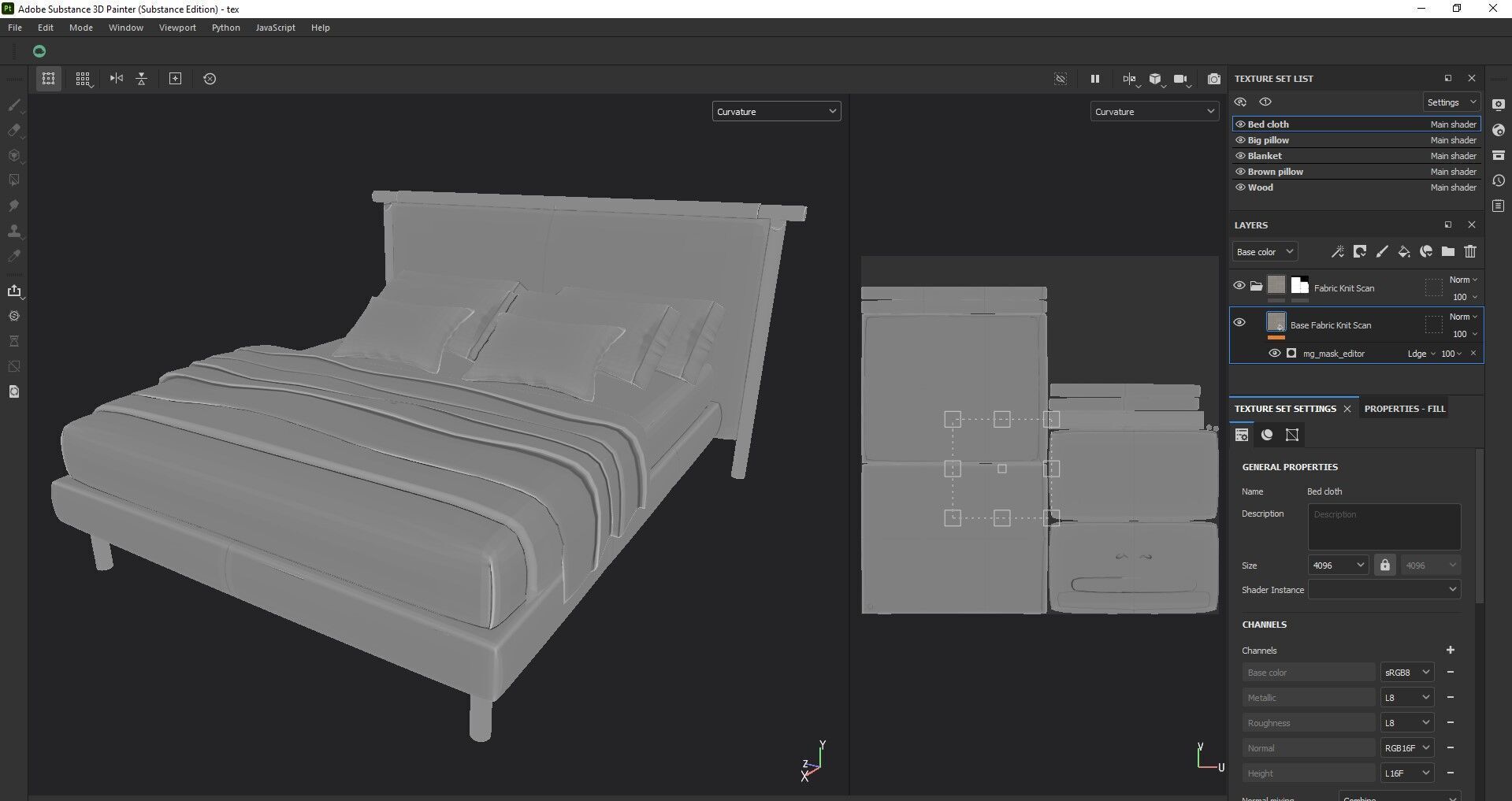This screenshot has width=1512, height=801.
Task: Click the reset transform icon
Action: pyautogui.click(x=210, y=79)
